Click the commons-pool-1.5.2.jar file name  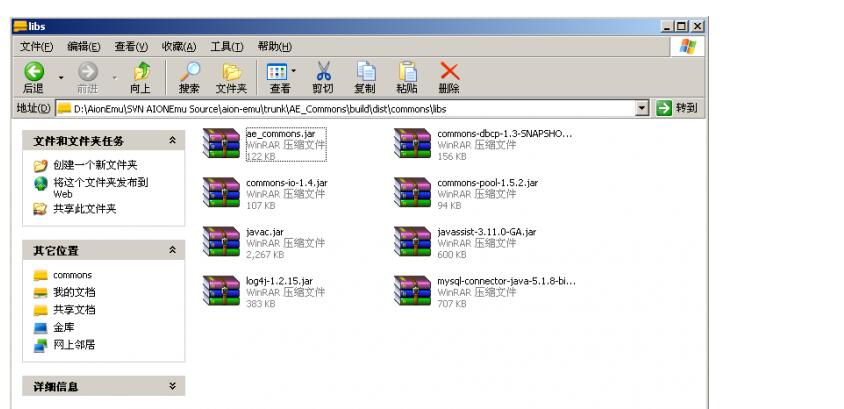pos(488,183)
